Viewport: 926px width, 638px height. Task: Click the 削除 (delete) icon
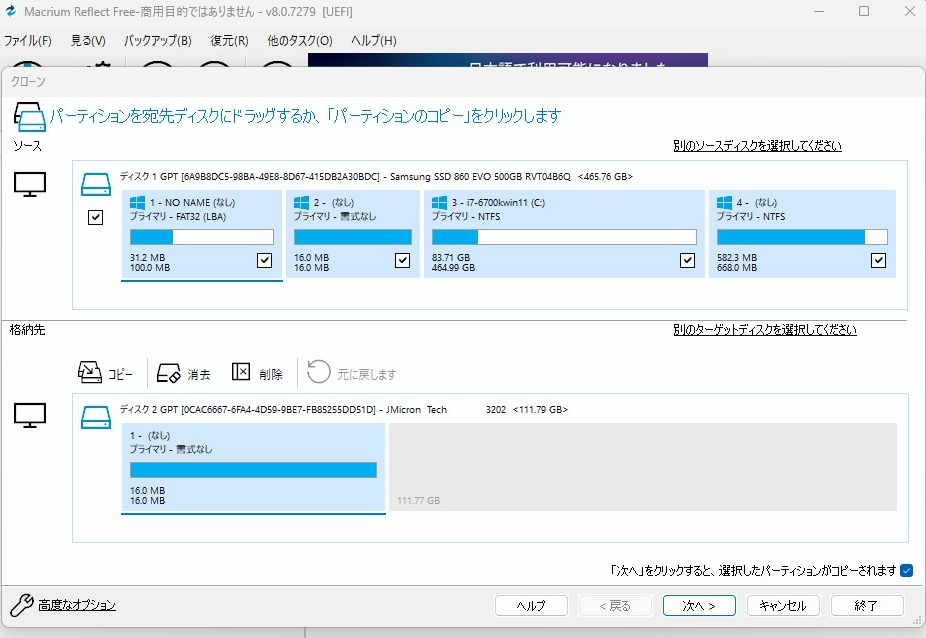pyautogui.click(x=240, y=371)
